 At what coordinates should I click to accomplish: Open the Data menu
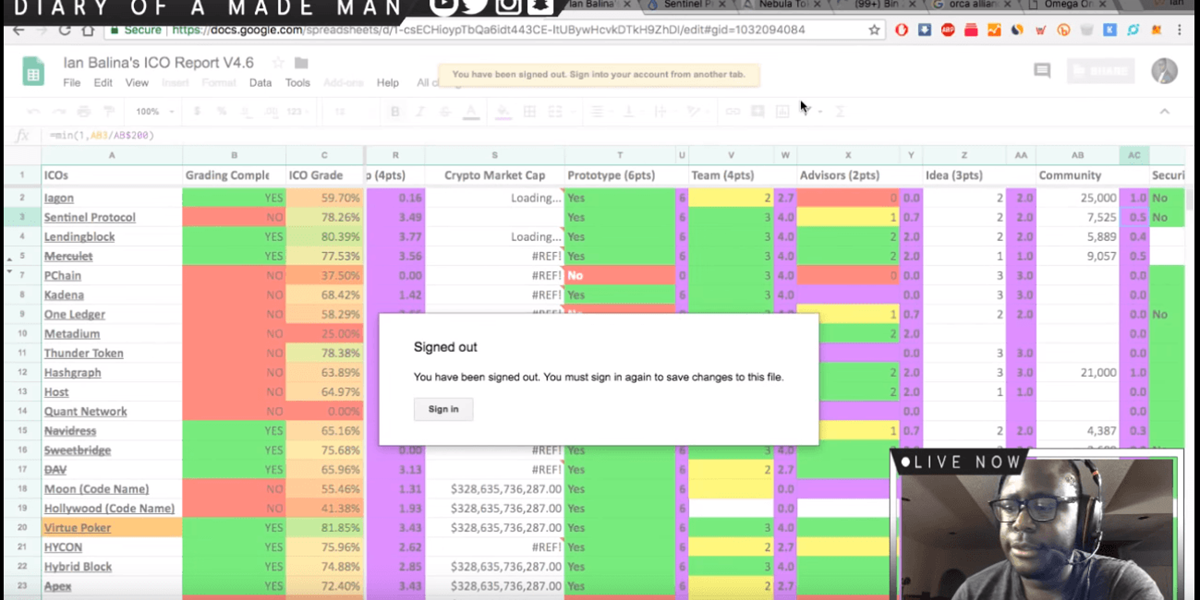[x=260, y=83]
